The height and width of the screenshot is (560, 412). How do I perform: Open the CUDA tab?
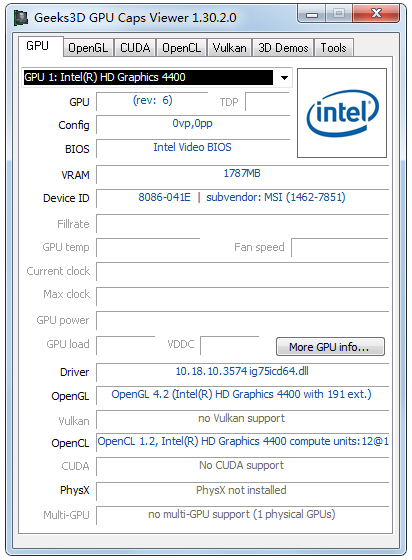[x=135, y=48]
